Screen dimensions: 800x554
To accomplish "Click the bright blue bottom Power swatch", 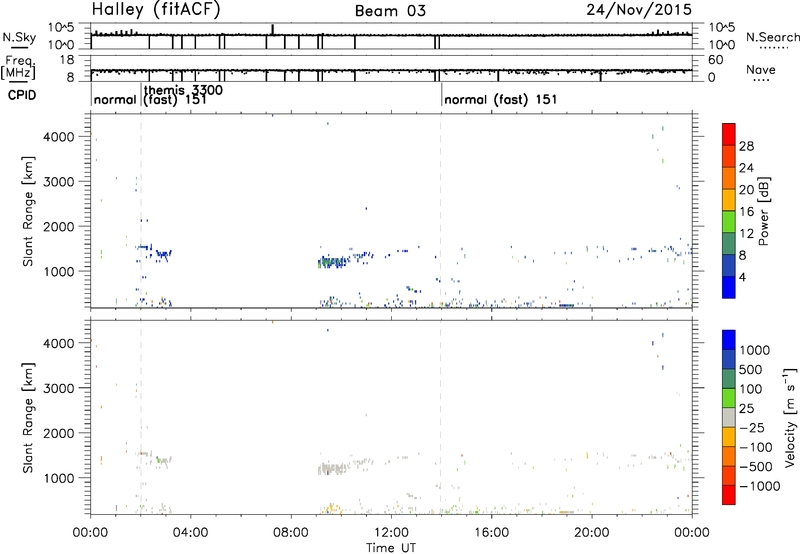I will [x=729, y=287].
